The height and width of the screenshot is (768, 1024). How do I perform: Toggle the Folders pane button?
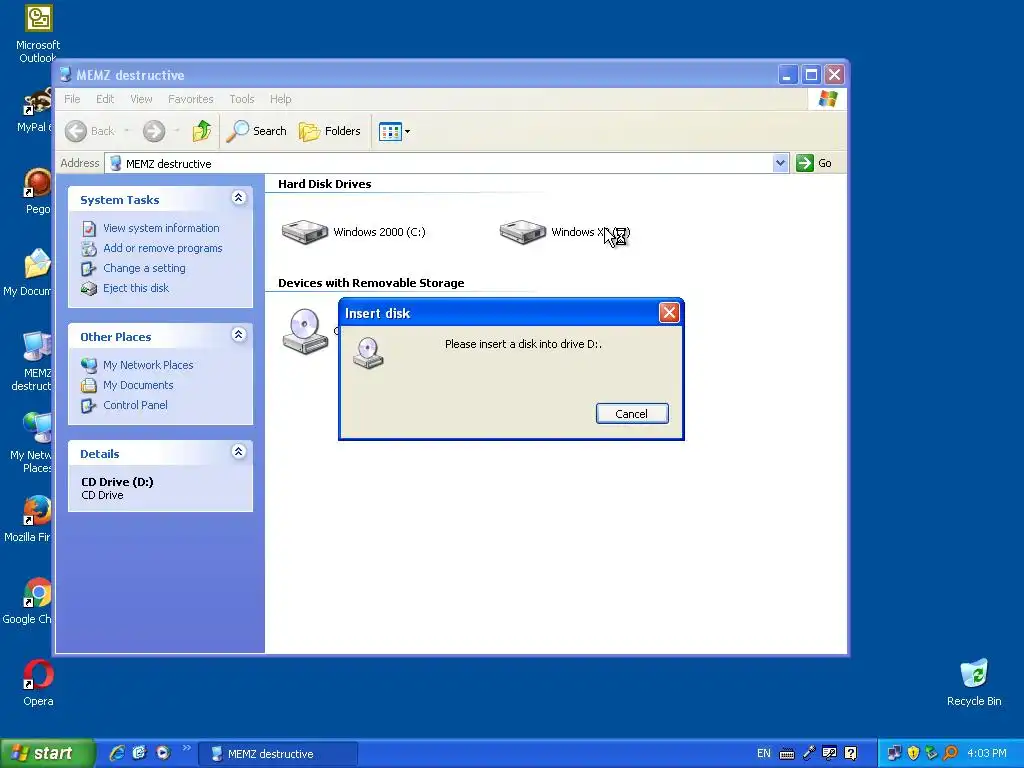[x=330, y=131]
